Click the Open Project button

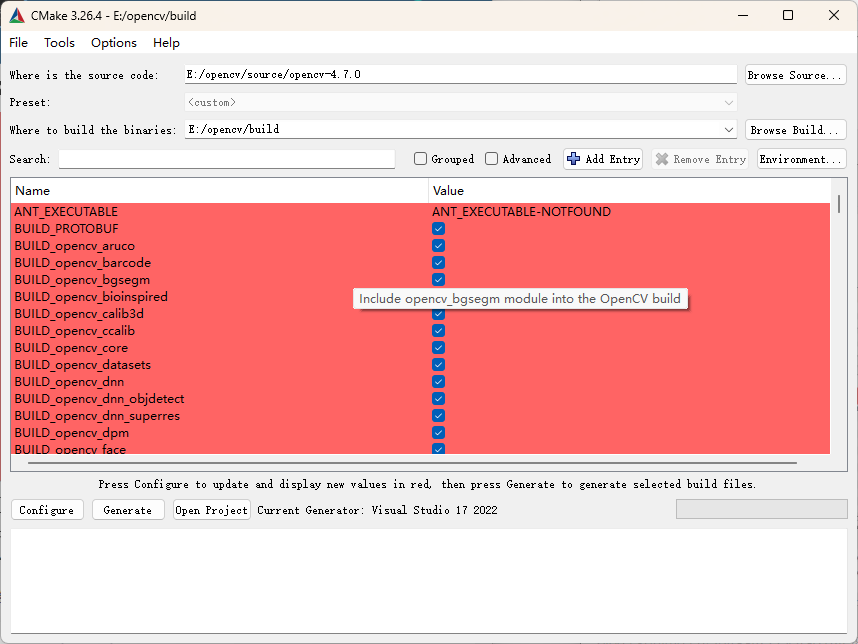coord(211,509)
